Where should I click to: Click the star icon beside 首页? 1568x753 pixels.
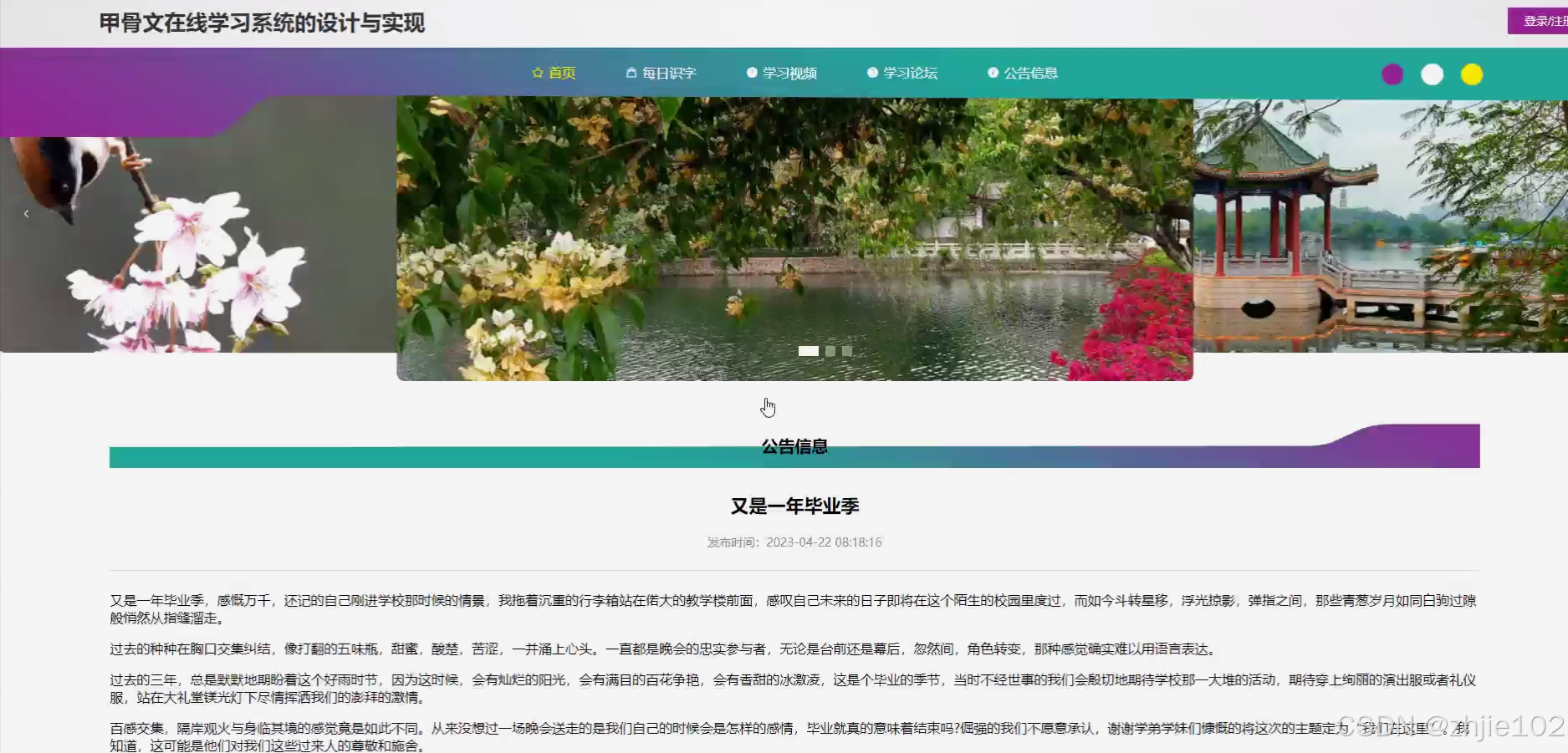coord(536,72)
